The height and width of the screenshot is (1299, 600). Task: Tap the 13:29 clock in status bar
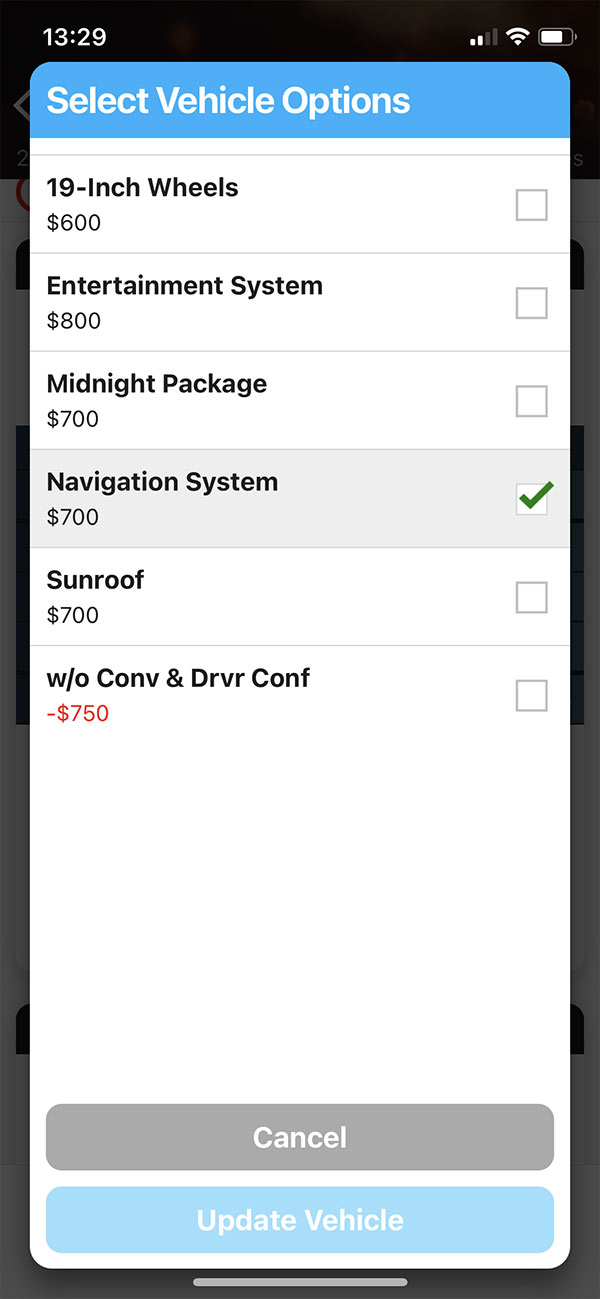click(x=73, y=36)
